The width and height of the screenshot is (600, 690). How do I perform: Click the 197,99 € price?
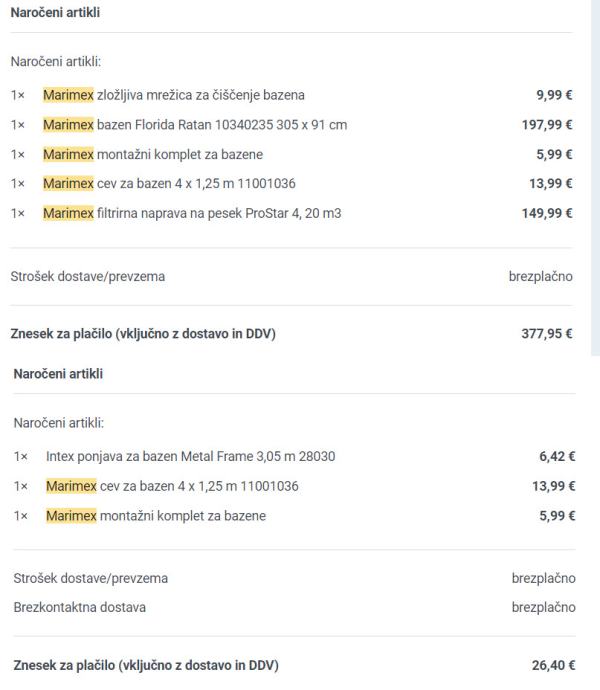tap(547, 125)
